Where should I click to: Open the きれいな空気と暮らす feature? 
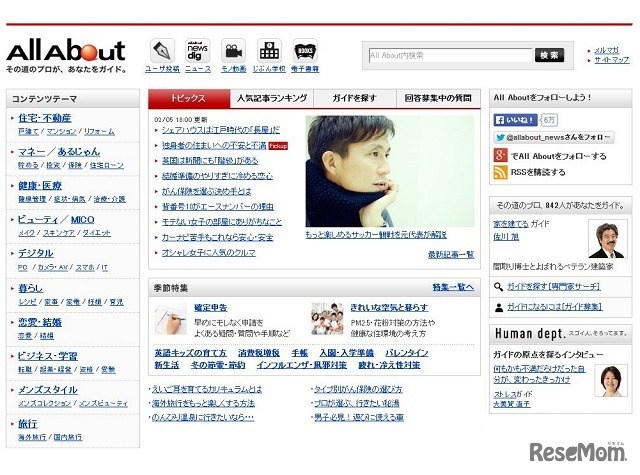tap(389, 308)
